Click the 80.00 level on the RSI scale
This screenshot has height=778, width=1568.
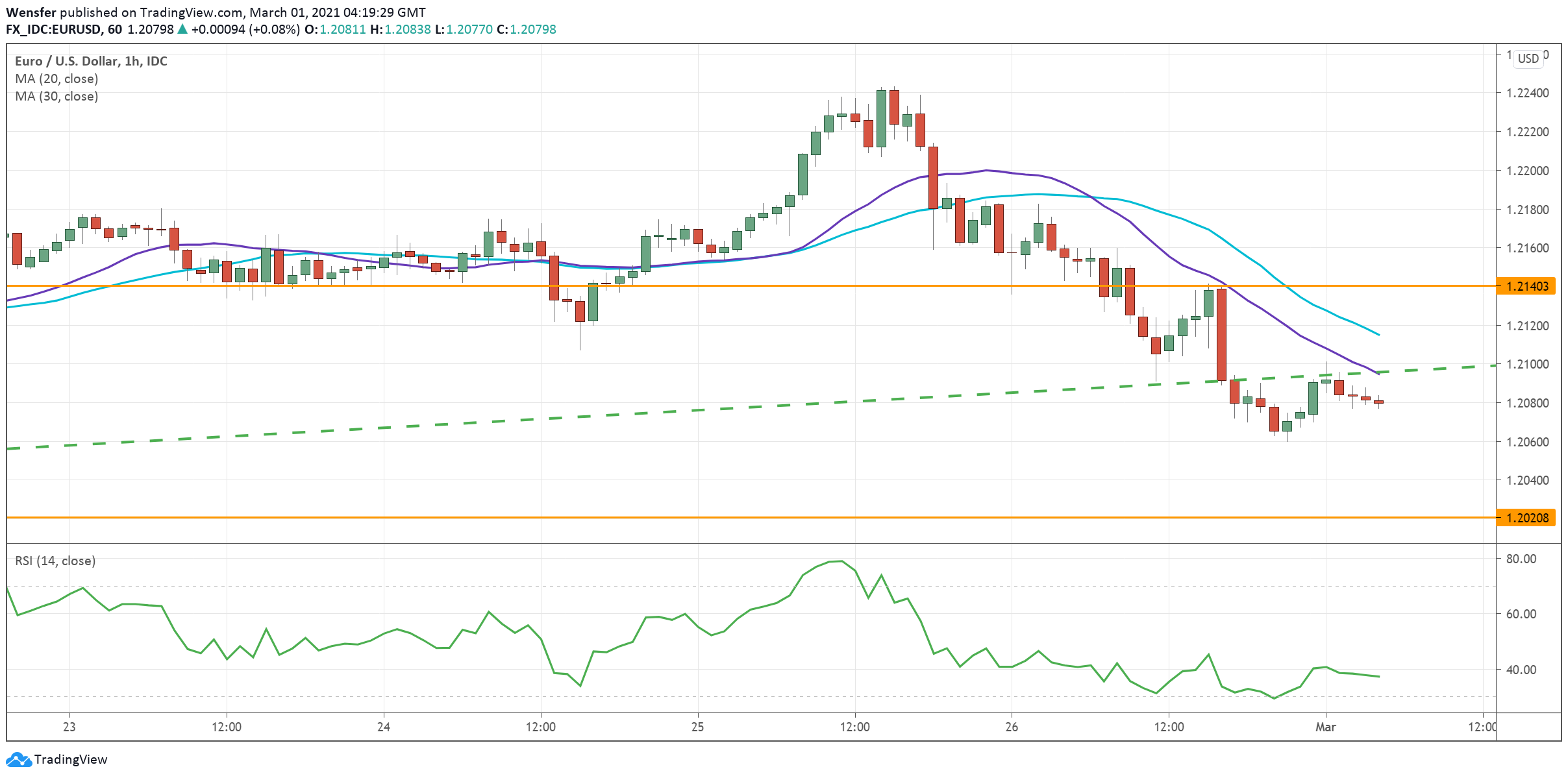pyautogui.click(x=1521, y=559)
